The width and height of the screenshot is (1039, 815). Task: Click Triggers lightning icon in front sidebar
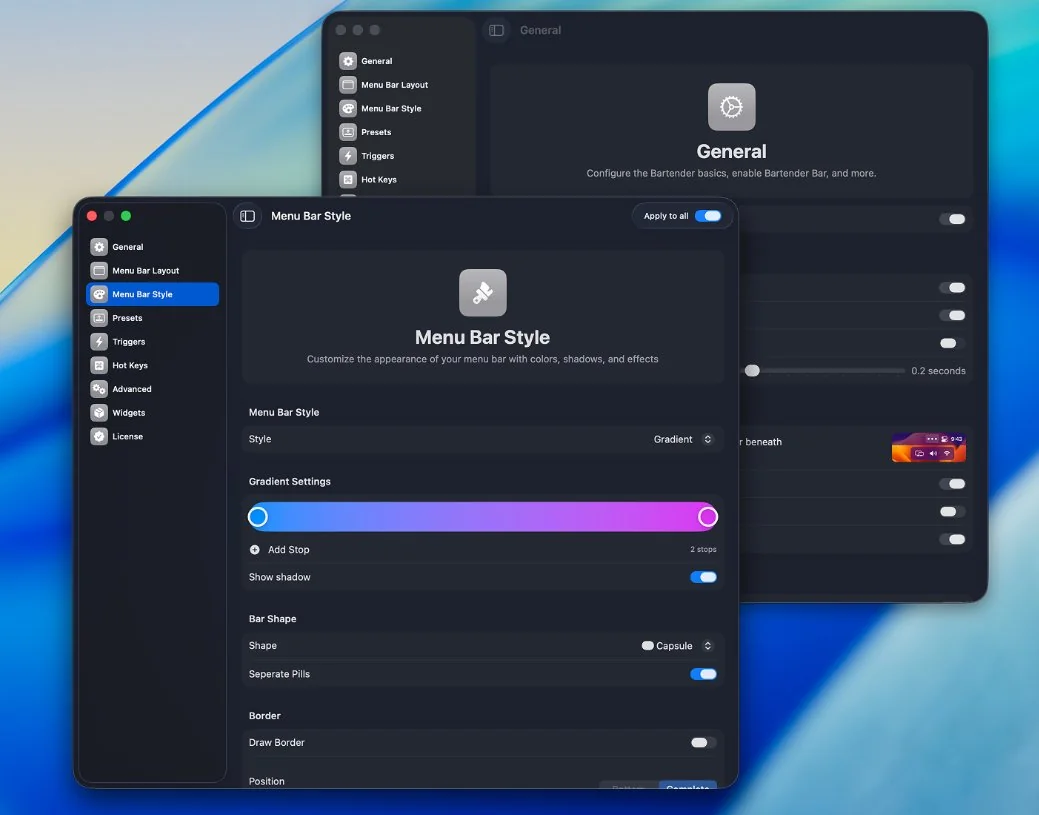click(99, 342)
